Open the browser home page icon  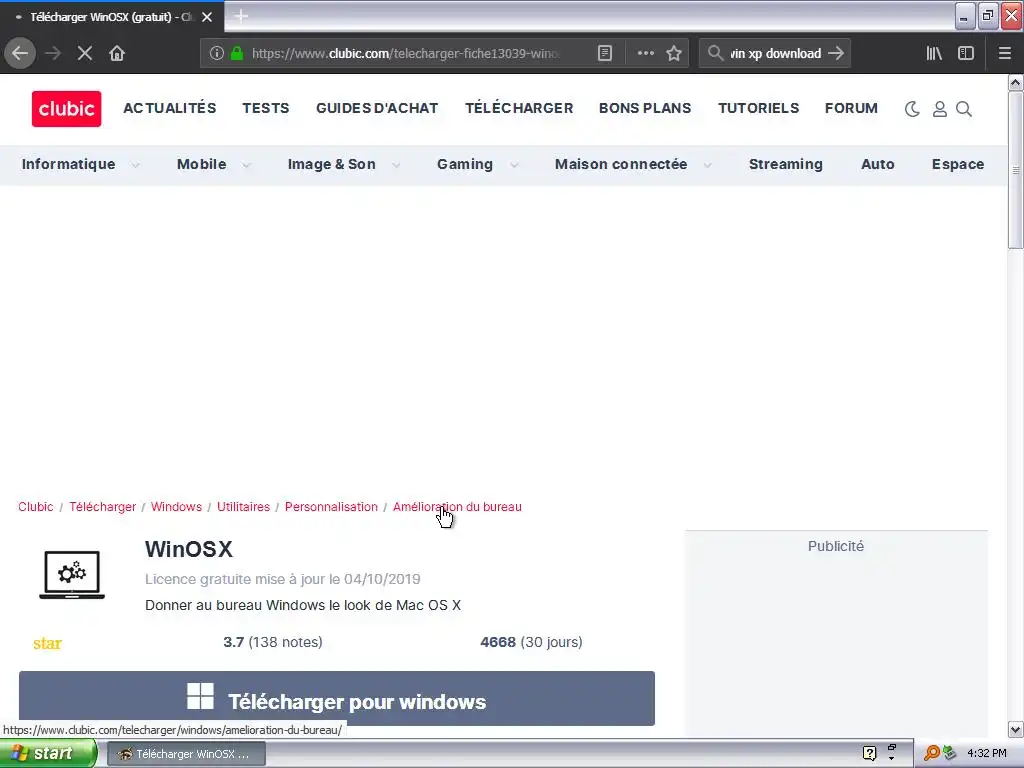(x=117, y=53)
